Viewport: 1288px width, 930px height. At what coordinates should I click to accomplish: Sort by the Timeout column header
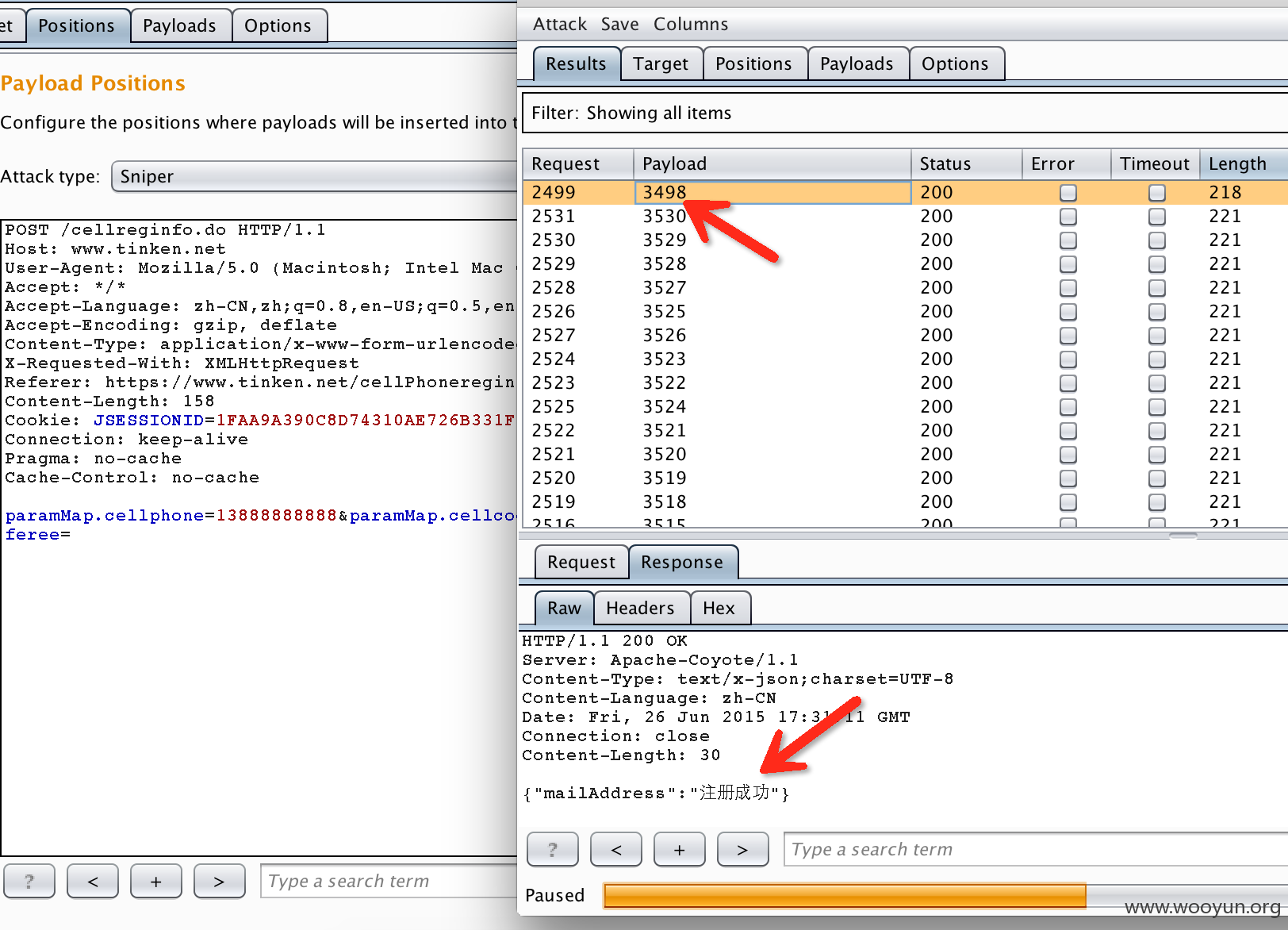click(1155, 163)
